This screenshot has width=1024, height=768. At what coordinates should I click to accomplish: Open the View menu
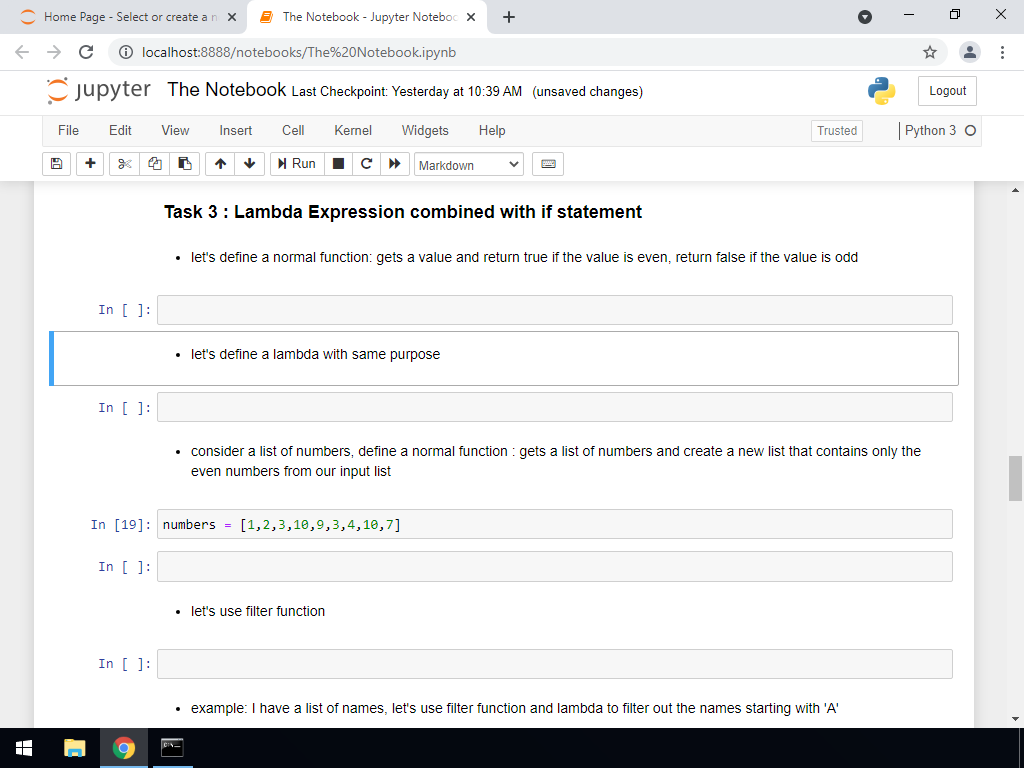[175, 131]
